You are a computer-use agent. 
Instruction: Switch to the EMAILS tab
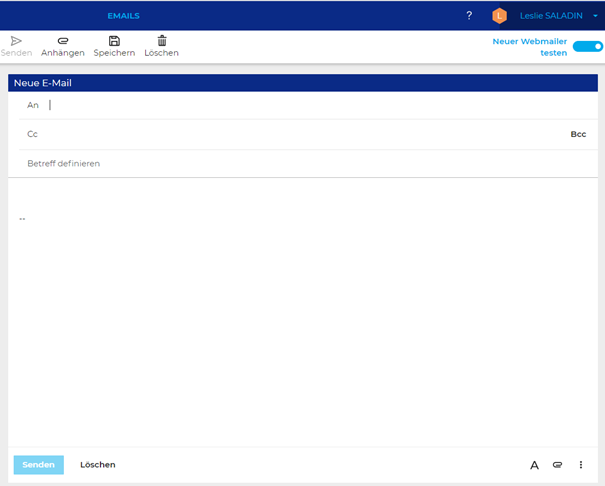click(123, 16)
